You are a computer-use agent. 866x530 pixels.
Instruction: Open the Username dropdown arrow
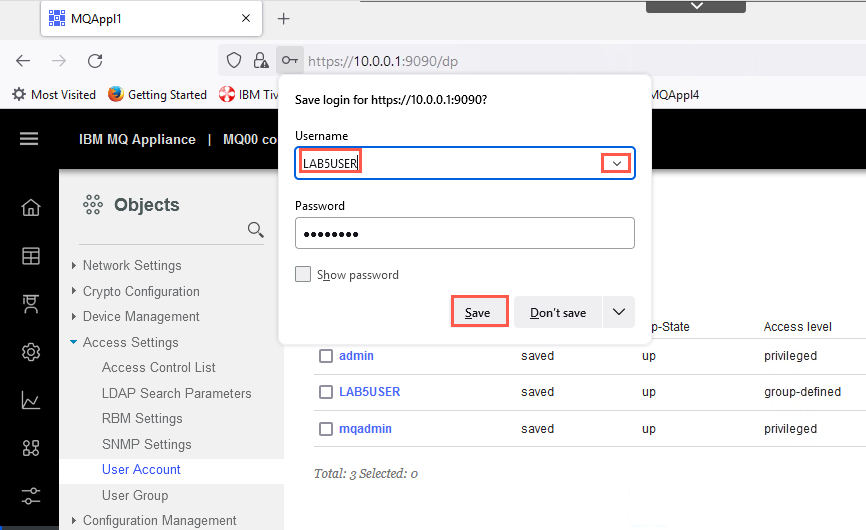[616, 163]
